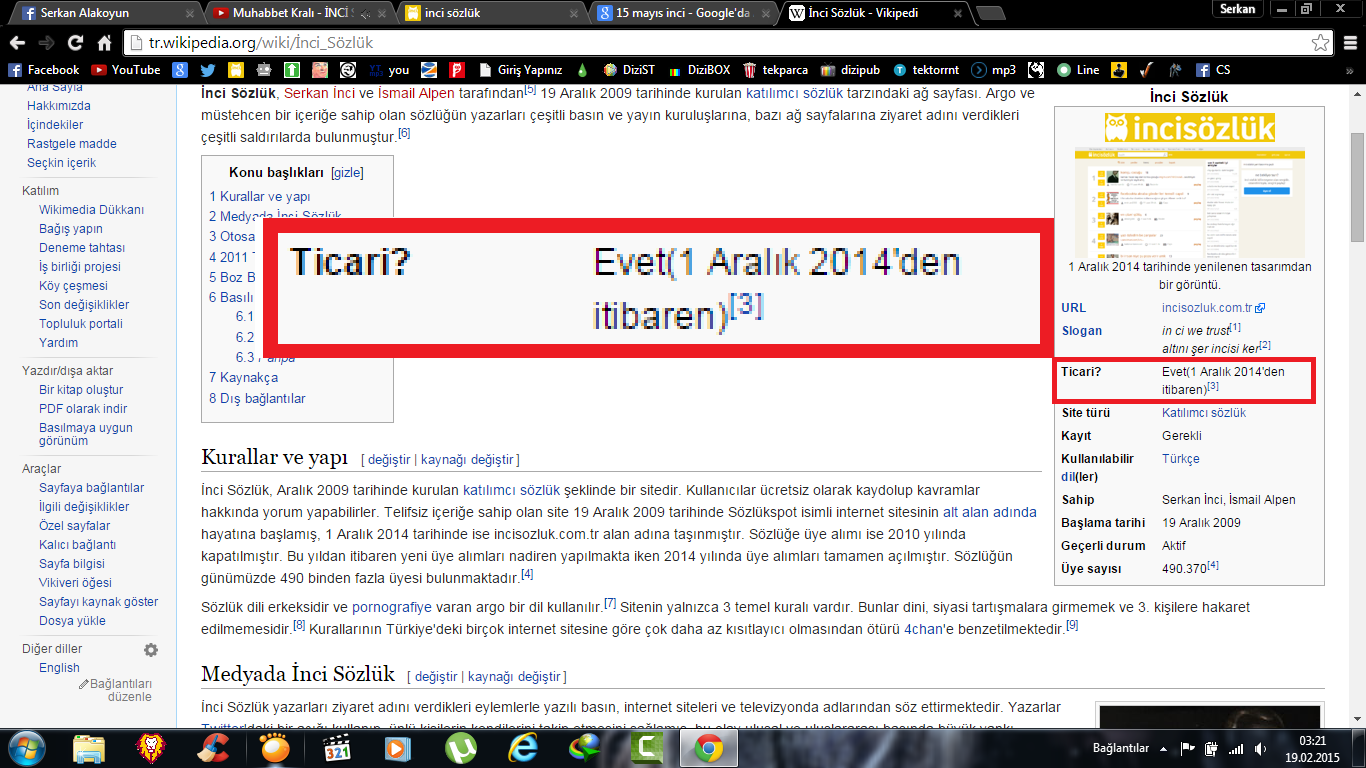Click the Serkan profile button

click(1237, 8)
